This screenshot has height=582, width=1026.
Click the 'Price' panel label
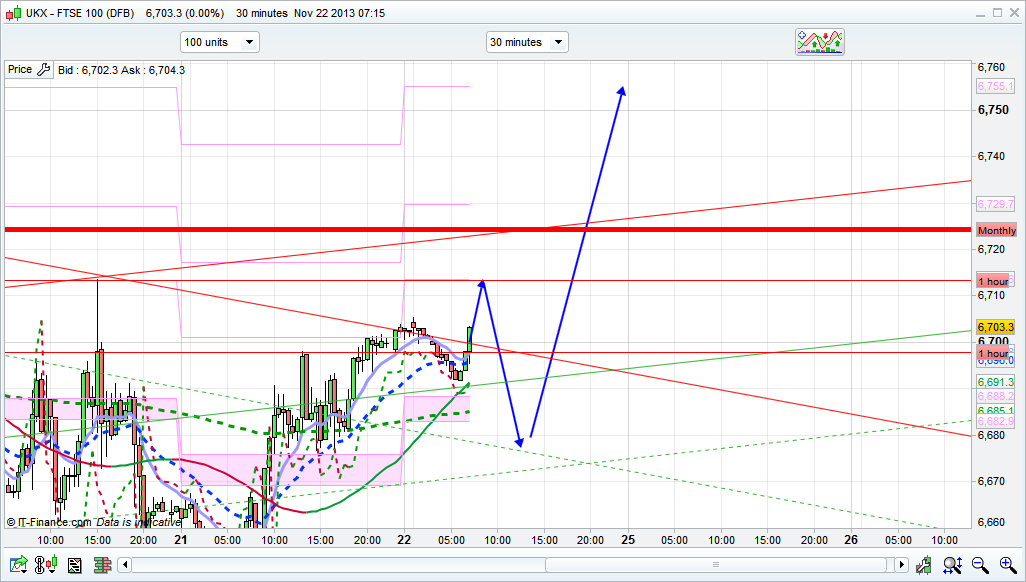click(20, 70)
